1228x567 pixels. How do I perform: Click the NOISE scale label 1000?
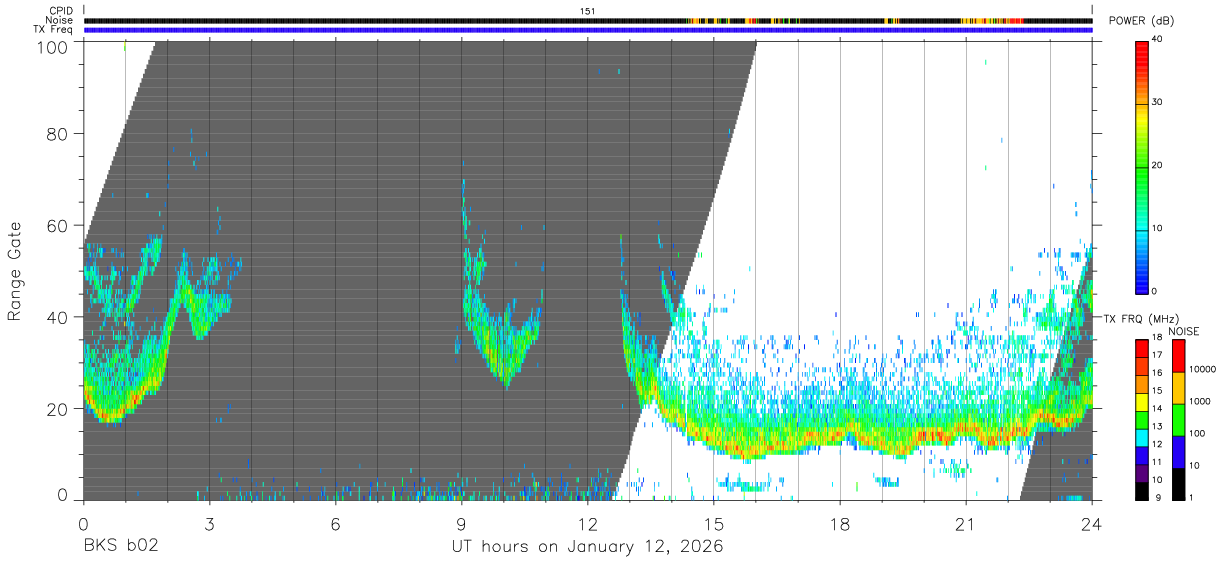[x=1200, y=402]
